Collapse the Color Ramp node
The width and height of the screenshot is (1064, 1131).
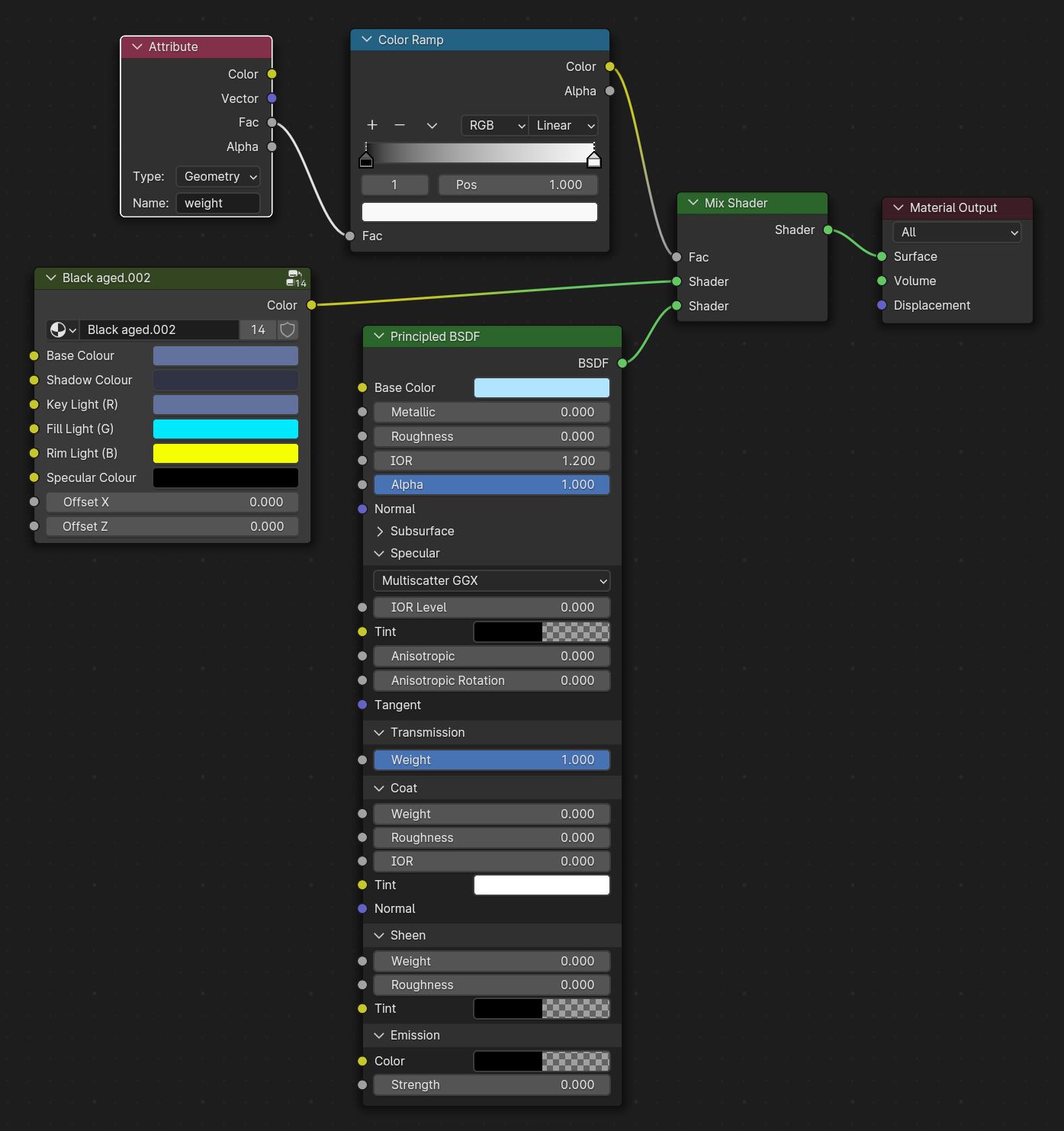click(x=367, y=40)
